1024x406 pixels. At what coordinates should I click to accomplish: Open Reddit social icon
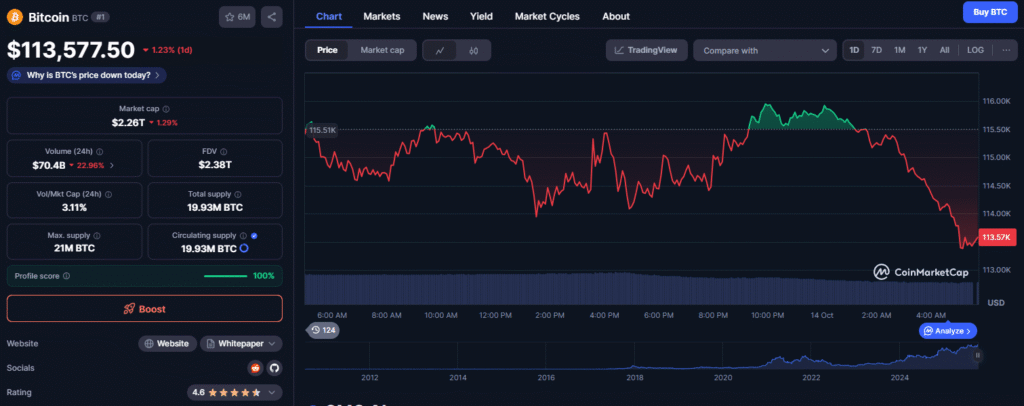[x=255, y=368]
